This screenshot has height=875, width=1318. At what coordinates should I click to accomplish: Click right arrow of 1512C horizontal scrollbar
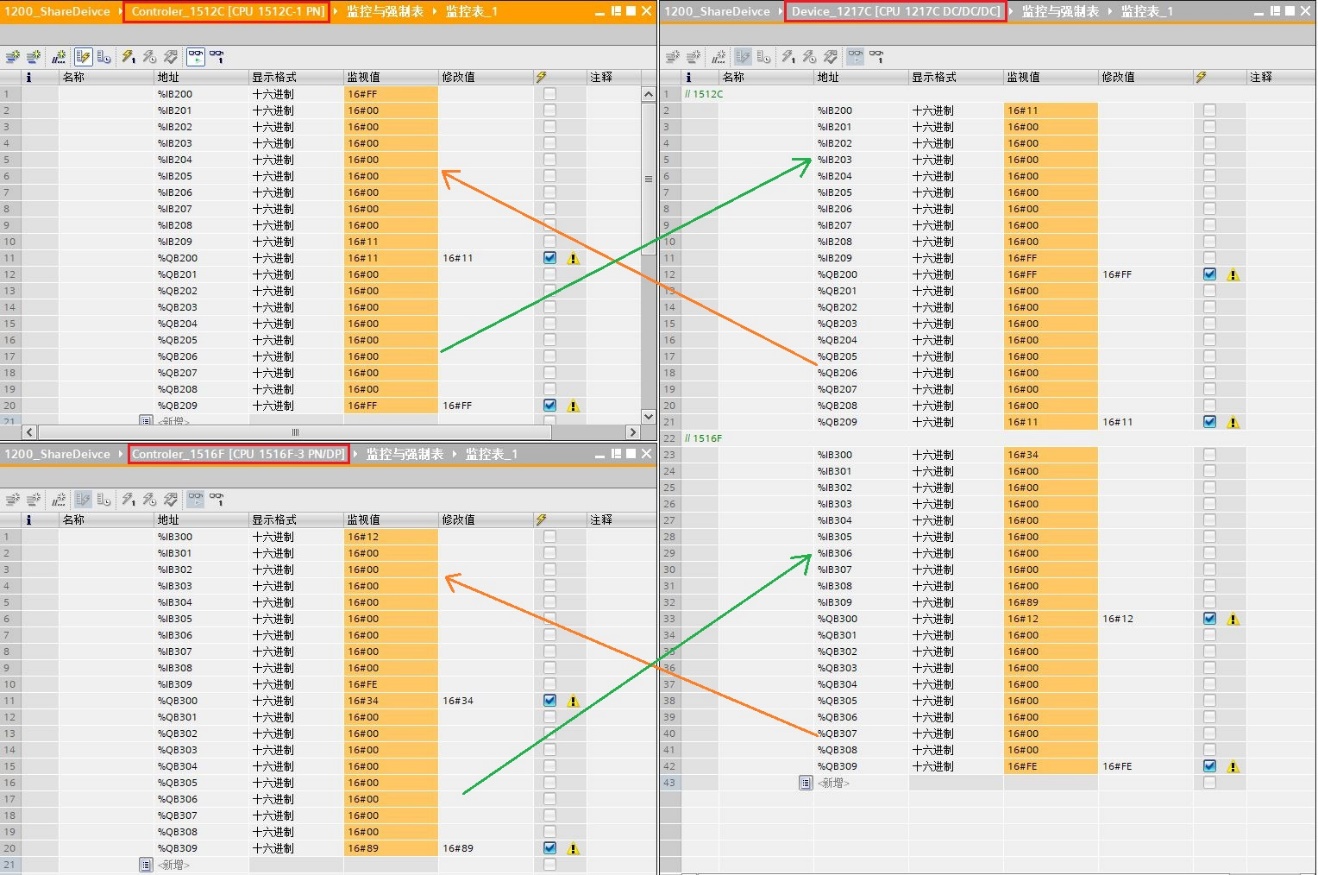click(x=632, y=432)
